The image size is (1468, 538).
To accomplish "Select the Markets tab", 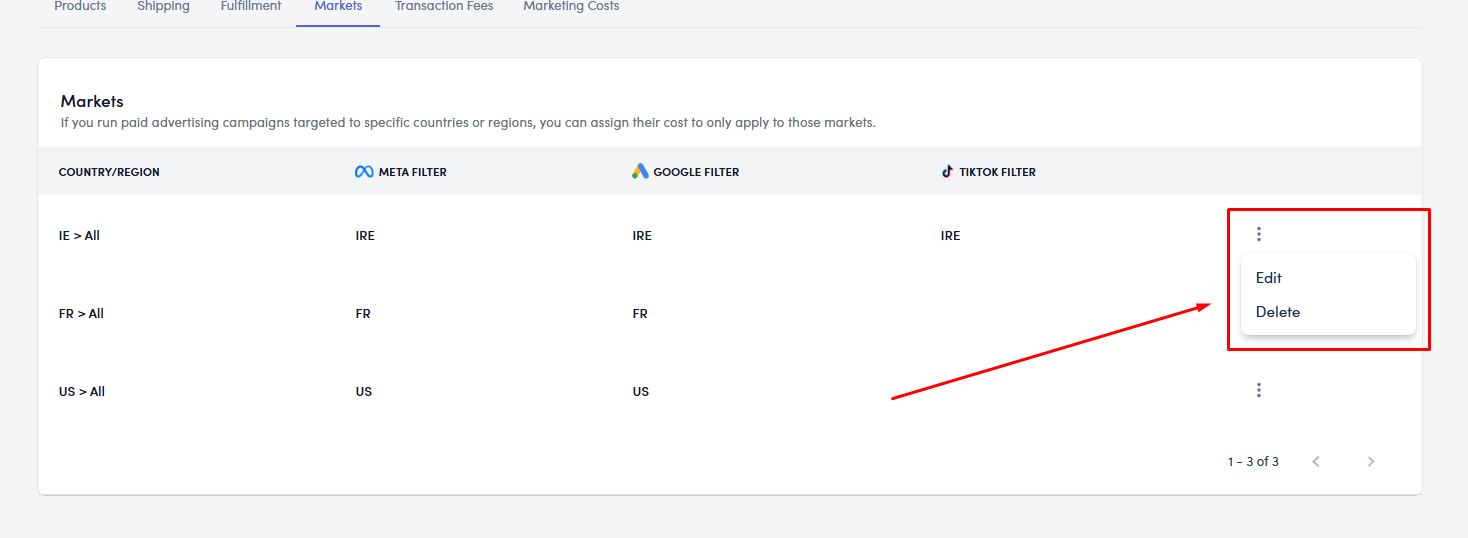I will [x=338, y=7].
